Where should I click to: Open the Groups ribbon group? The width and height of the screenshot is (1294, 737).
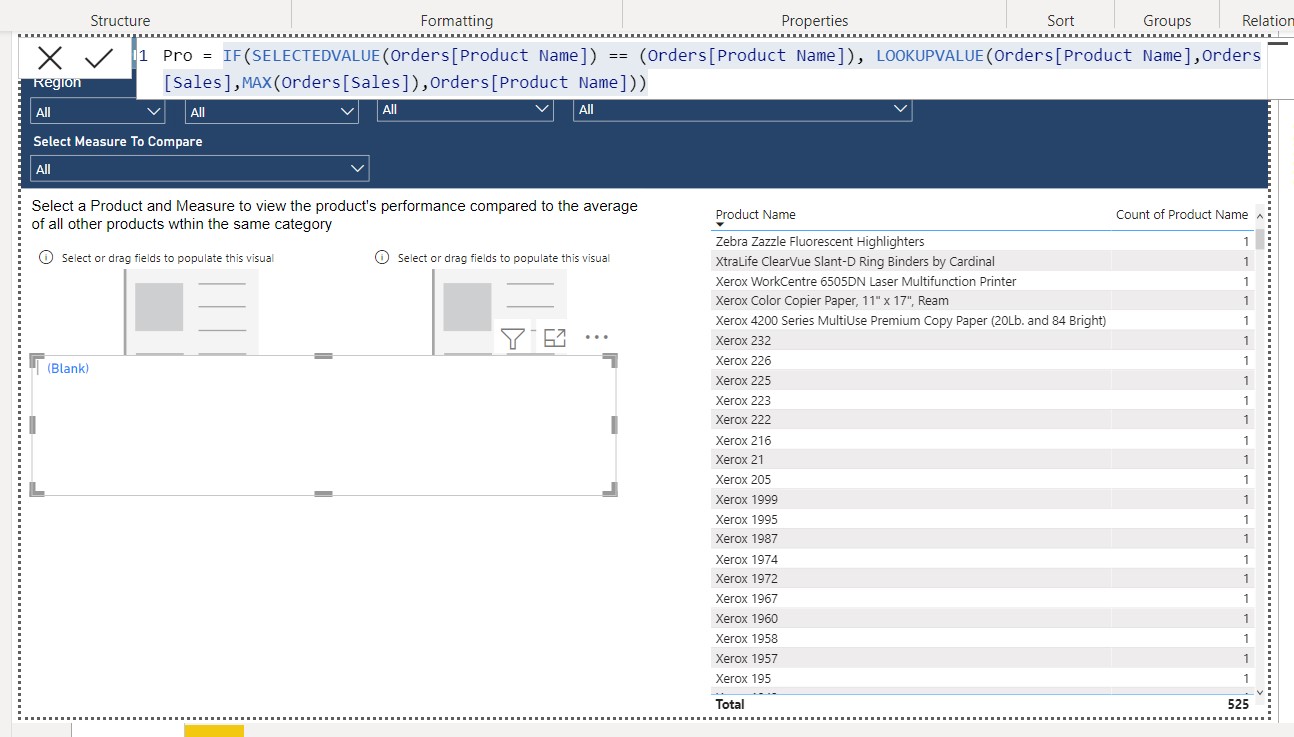tap(1167, 20)
